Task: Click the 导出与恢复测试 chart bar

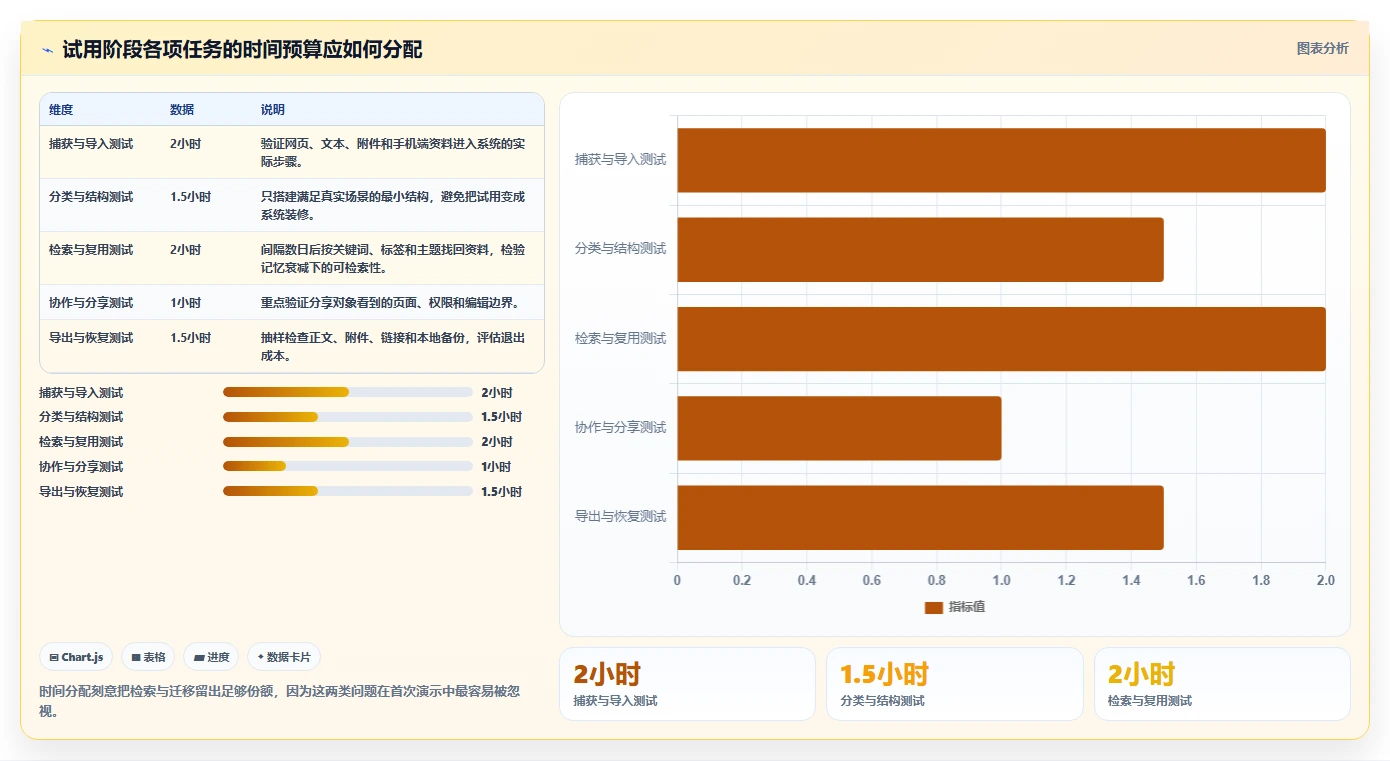Action: [x=920, y=517]
